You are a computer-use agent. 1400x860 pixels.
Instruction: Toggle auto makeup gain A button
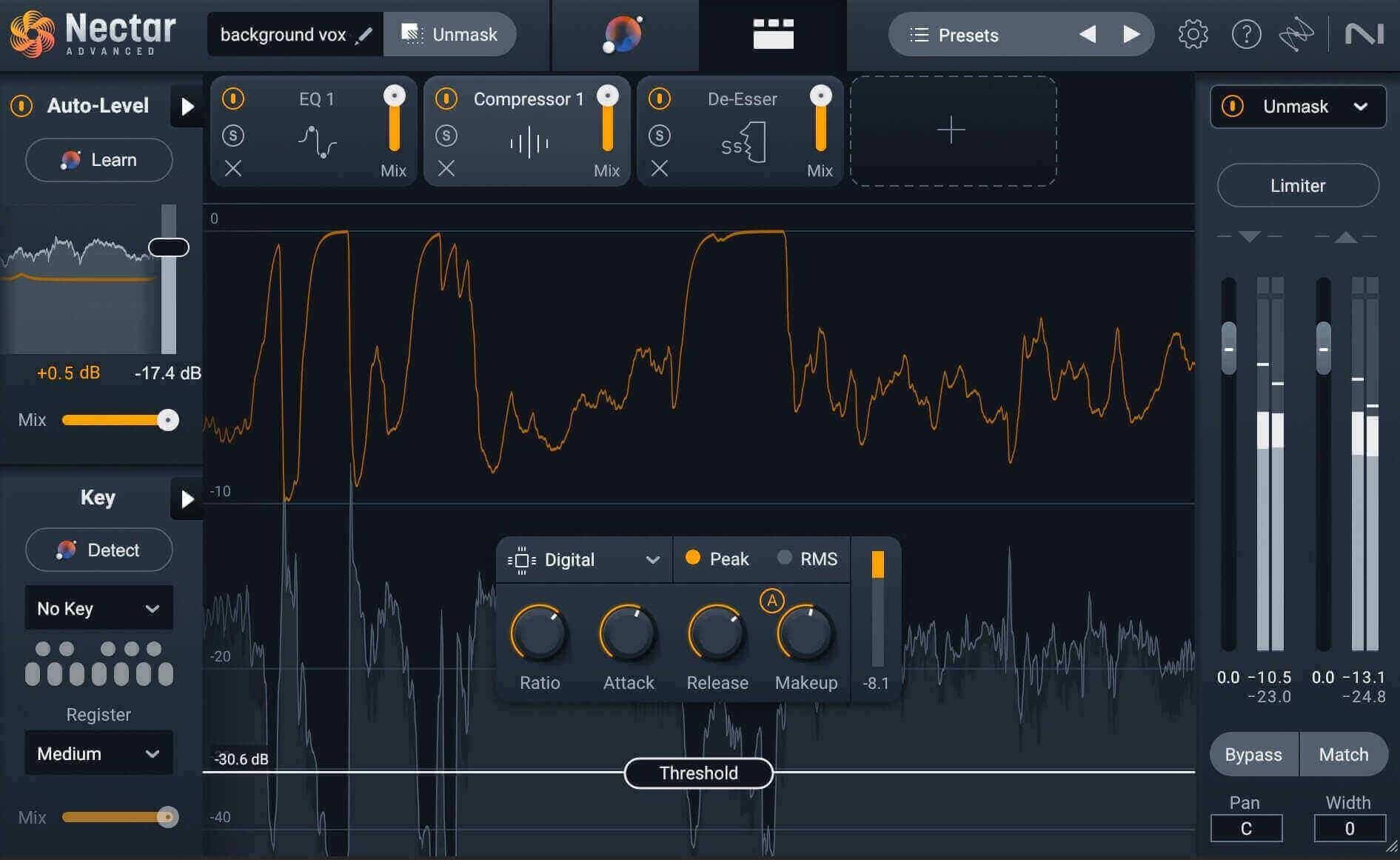point(772,601)
